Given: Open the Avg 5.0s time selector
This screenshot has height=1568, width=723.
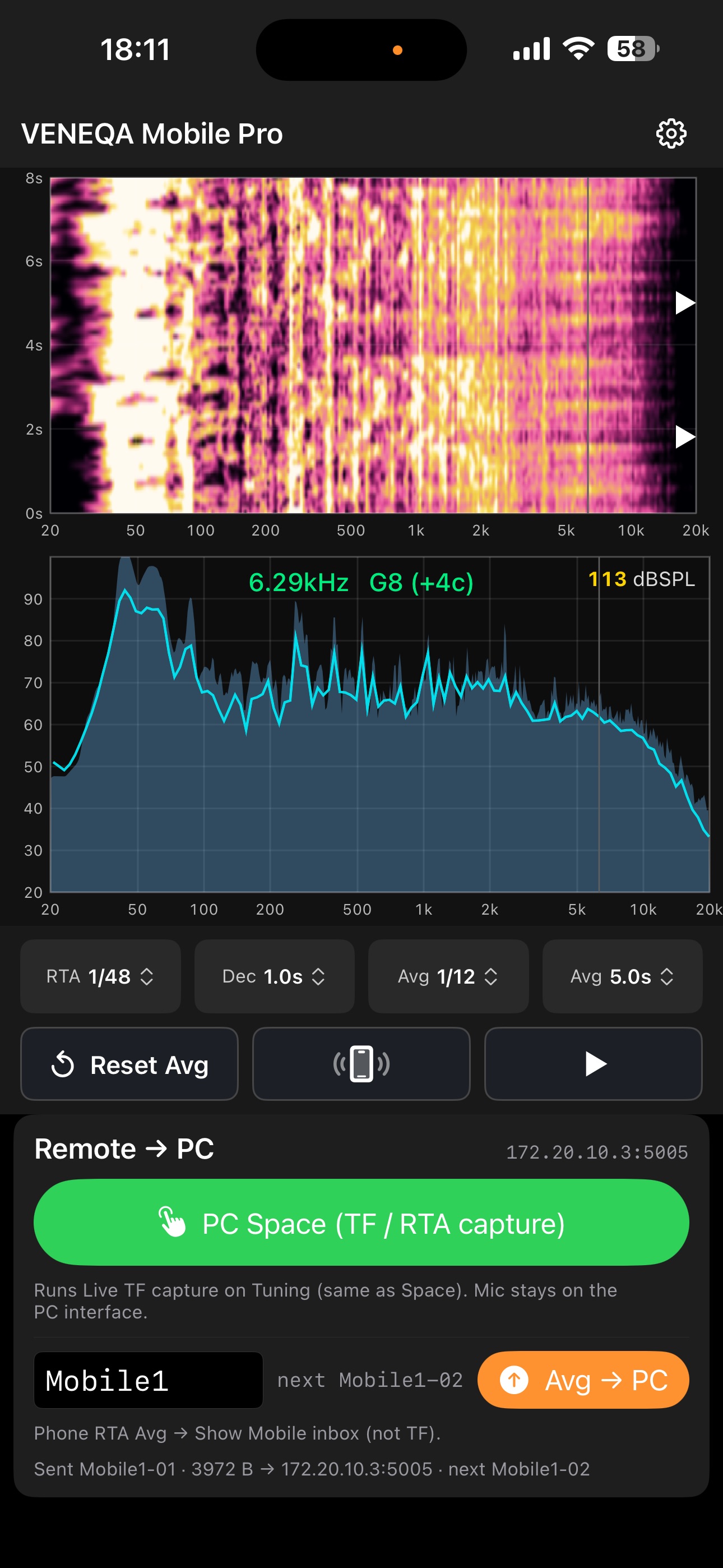Looking at the screenshot, I should pyautogui.click(x=622, y=976).
